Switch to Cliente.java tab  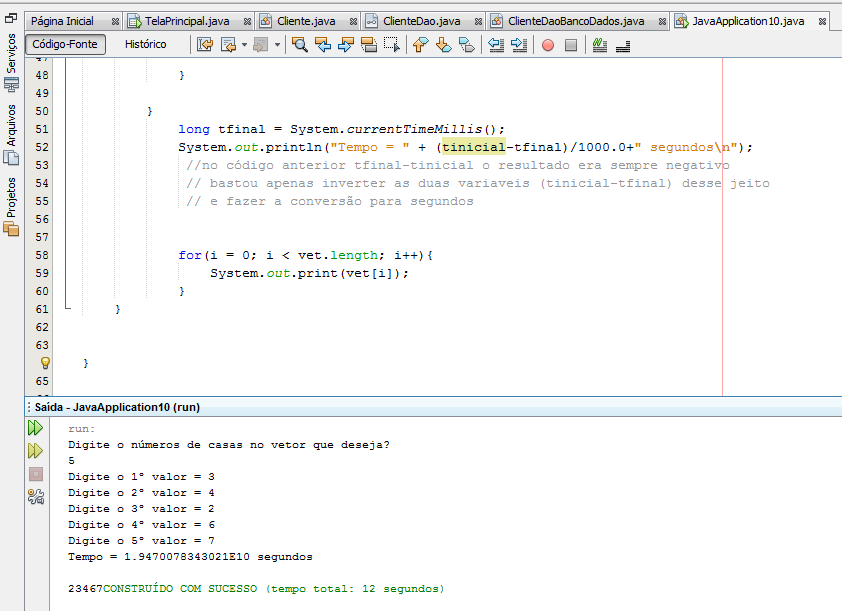(306, 21)
